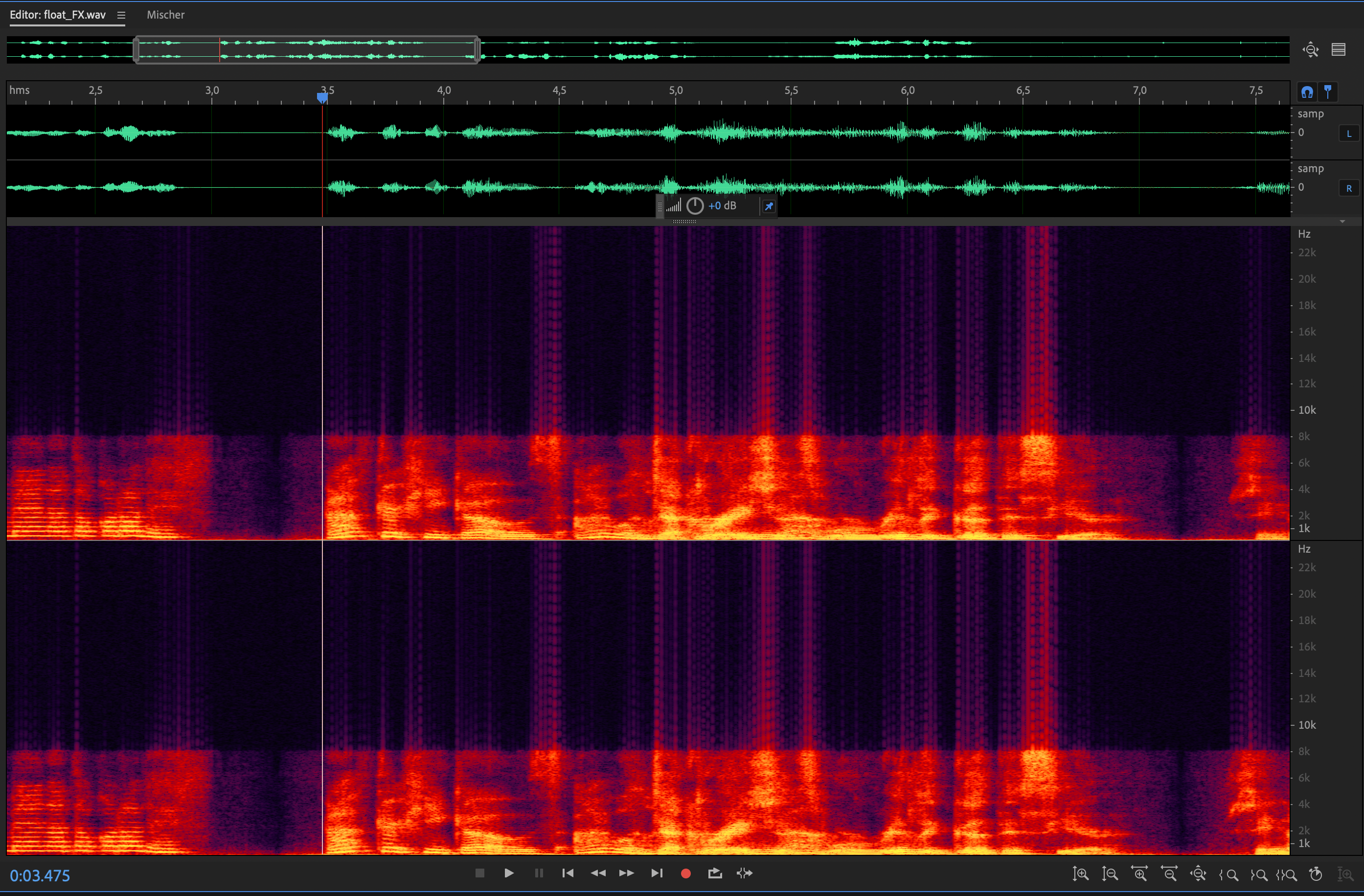Start playback with the Play button
Viewport: 1364px width, 896px height.
point(508,873)
